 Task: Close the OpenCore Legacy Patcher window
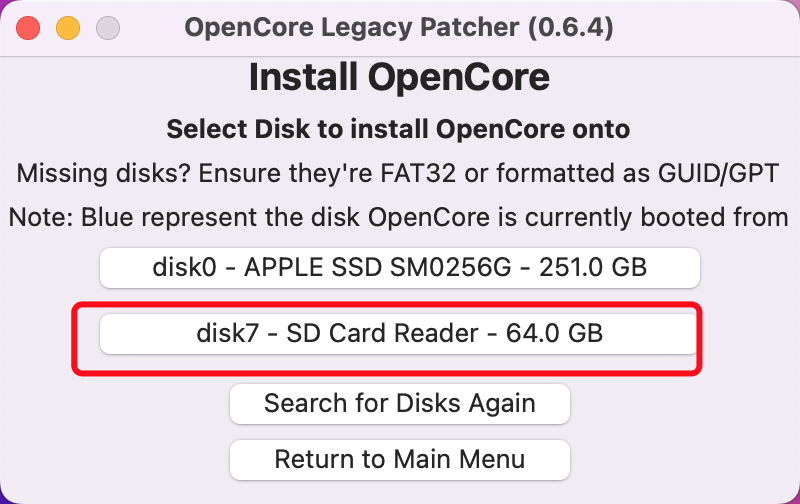(x=28, y=28)
